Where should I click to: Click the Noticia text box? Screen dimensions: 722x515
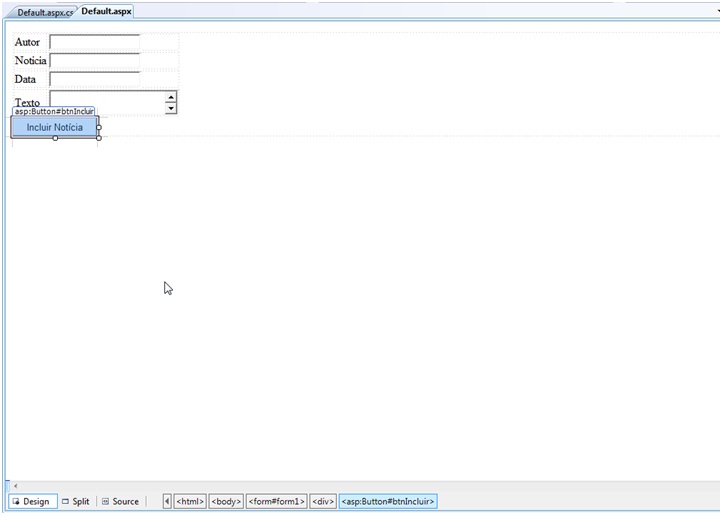95,61
